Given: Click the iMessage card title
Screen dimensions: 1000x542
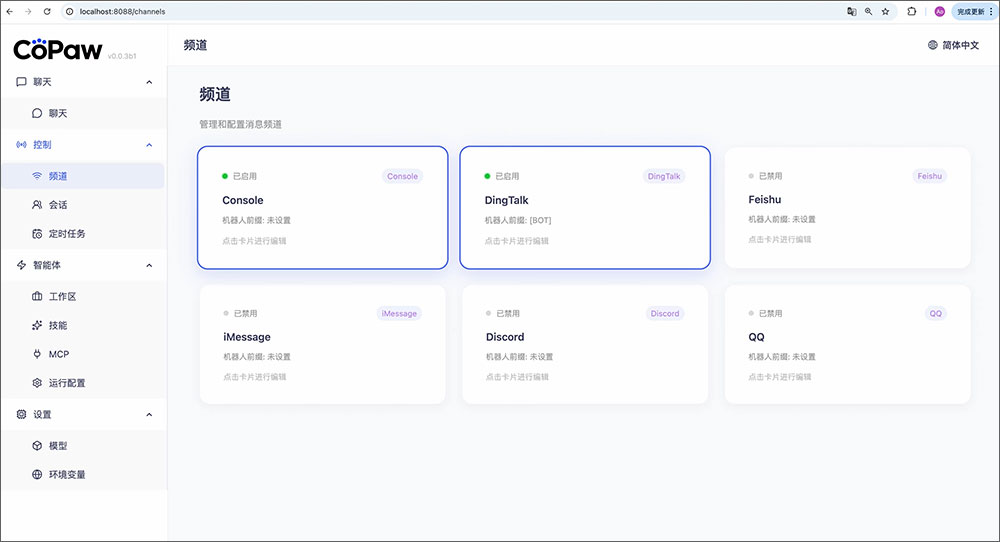Looking at the screenshot, I should point(247,337).
